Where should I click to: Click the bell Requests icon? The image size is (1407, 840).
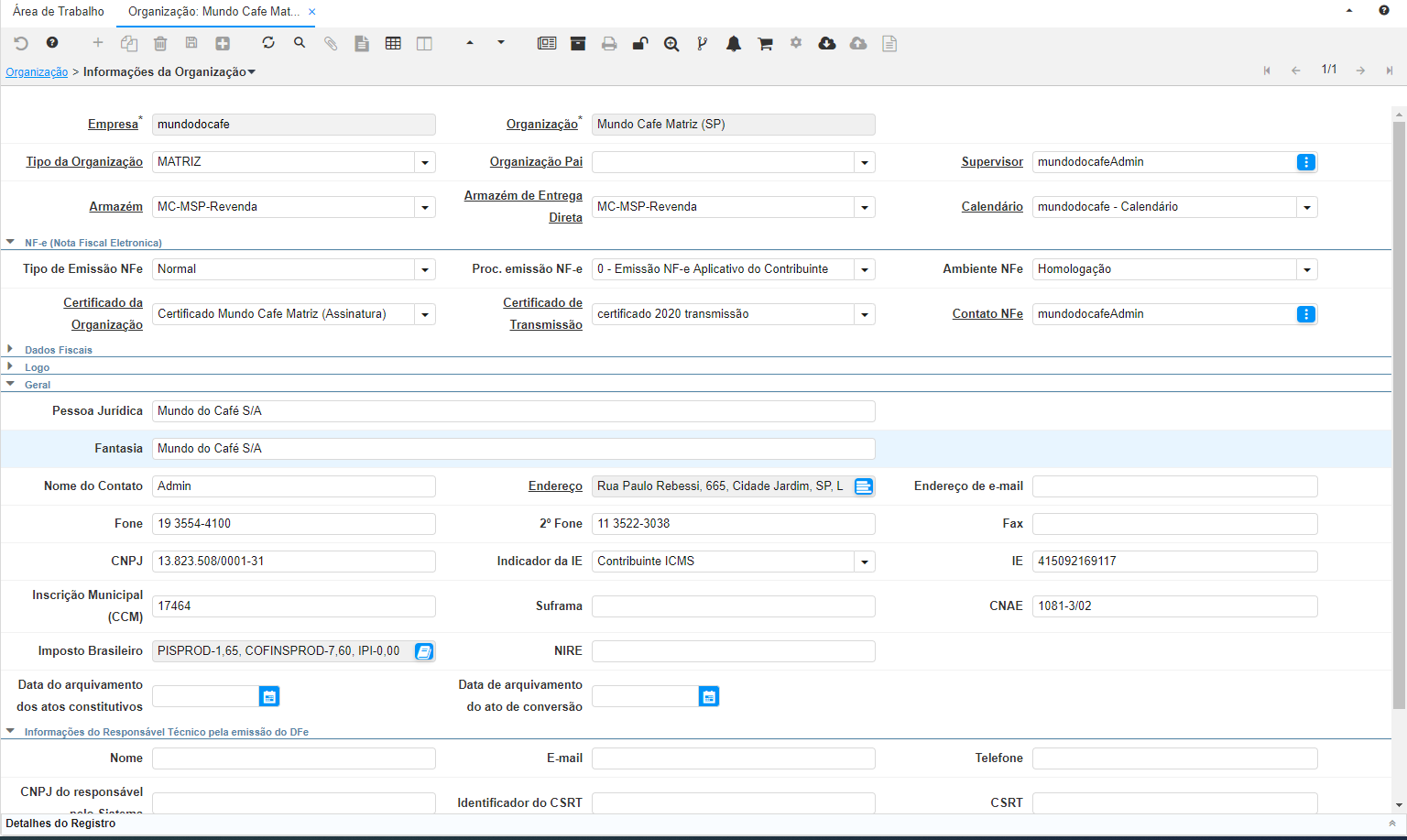pyautogui.click(x=734, y=43)
